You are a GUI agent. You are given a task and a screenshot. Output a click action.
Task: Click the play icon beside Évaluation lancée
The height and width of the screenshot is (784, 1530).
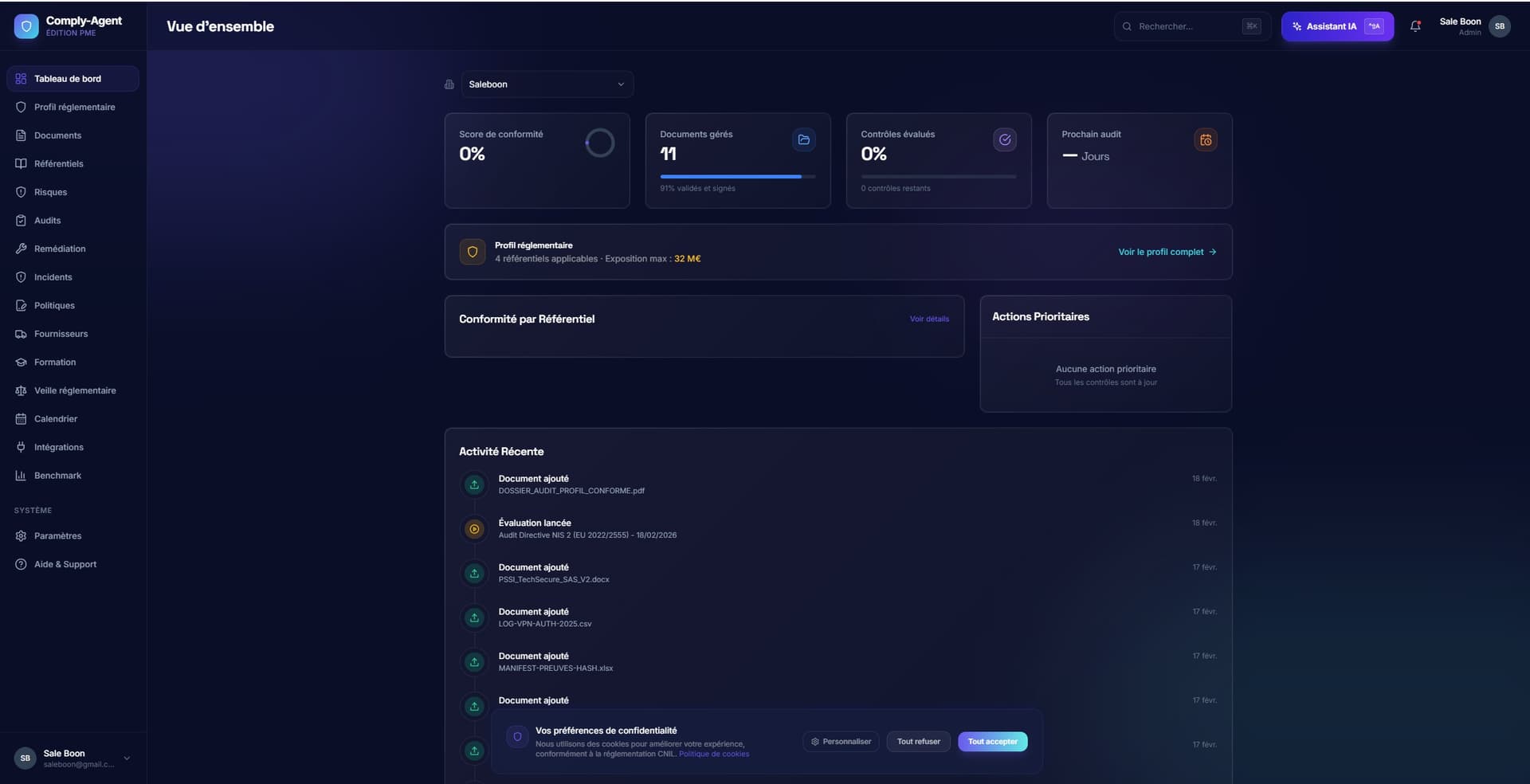474,529
